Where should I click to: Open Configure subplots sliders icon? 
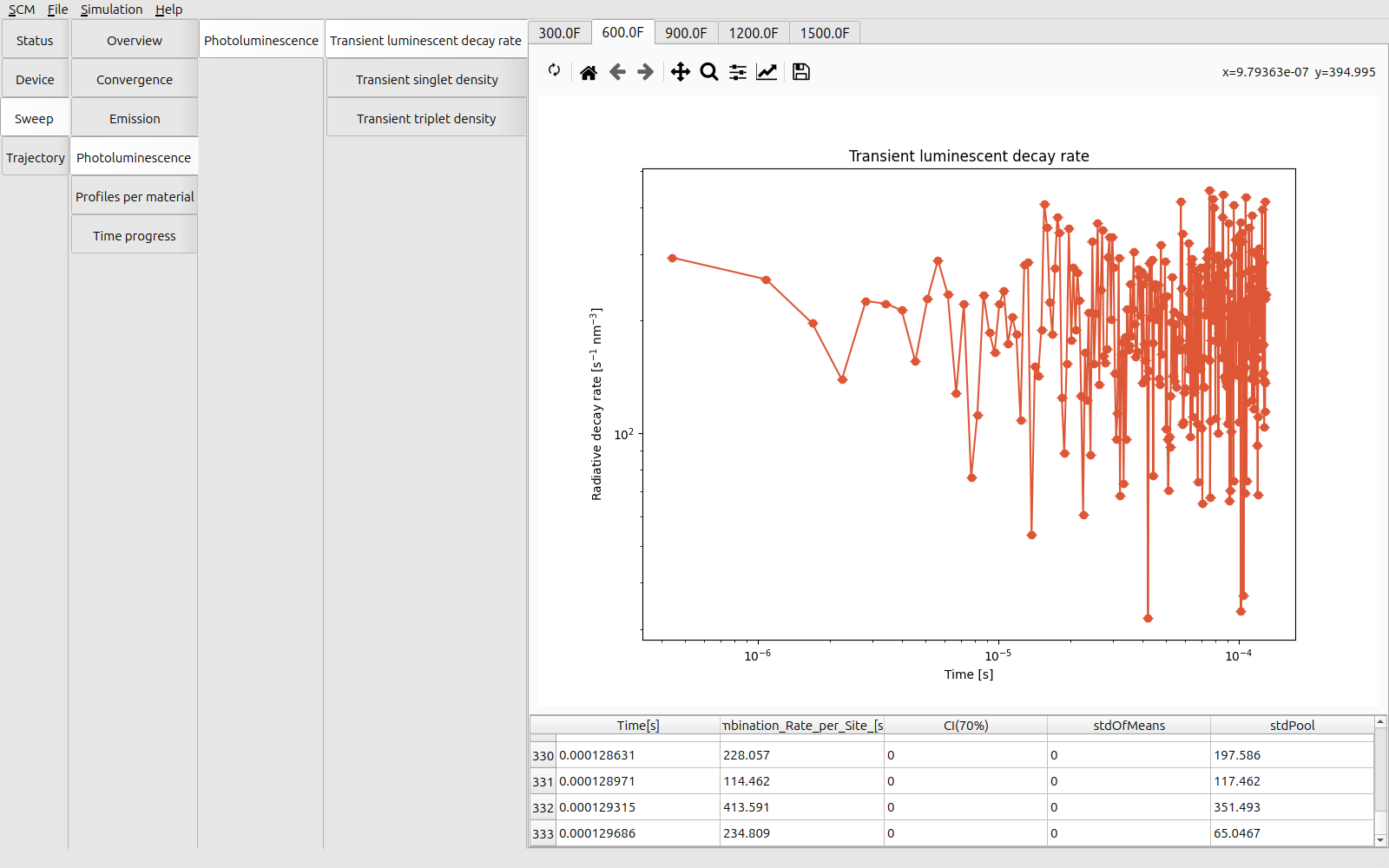pyautogui.click(x=738, y=72)
